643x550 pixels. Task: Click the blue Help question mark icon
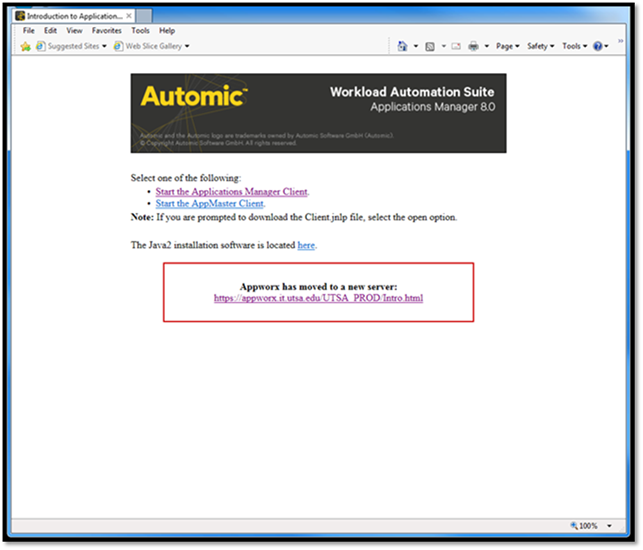click(598, 46)
